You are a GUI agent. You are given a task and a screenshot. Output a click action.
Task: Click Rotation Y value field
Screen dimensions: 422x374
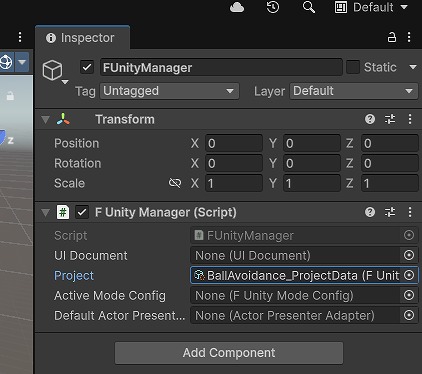coord(312,163)
